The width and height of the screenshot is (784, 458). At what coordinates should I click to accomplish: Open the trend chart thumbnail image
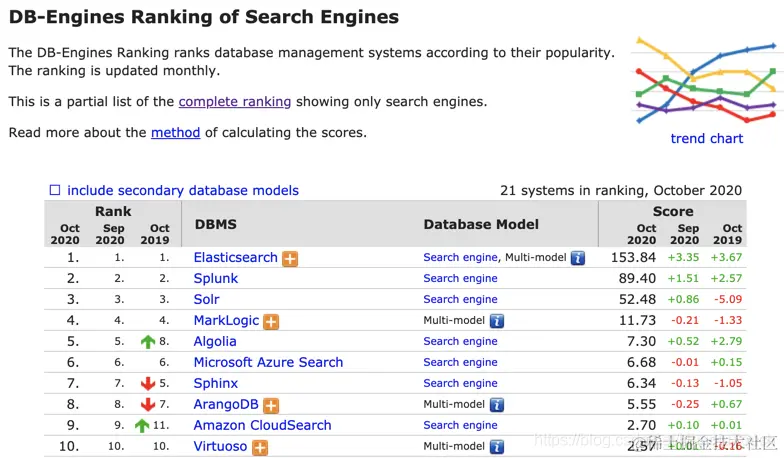point(706,80)
